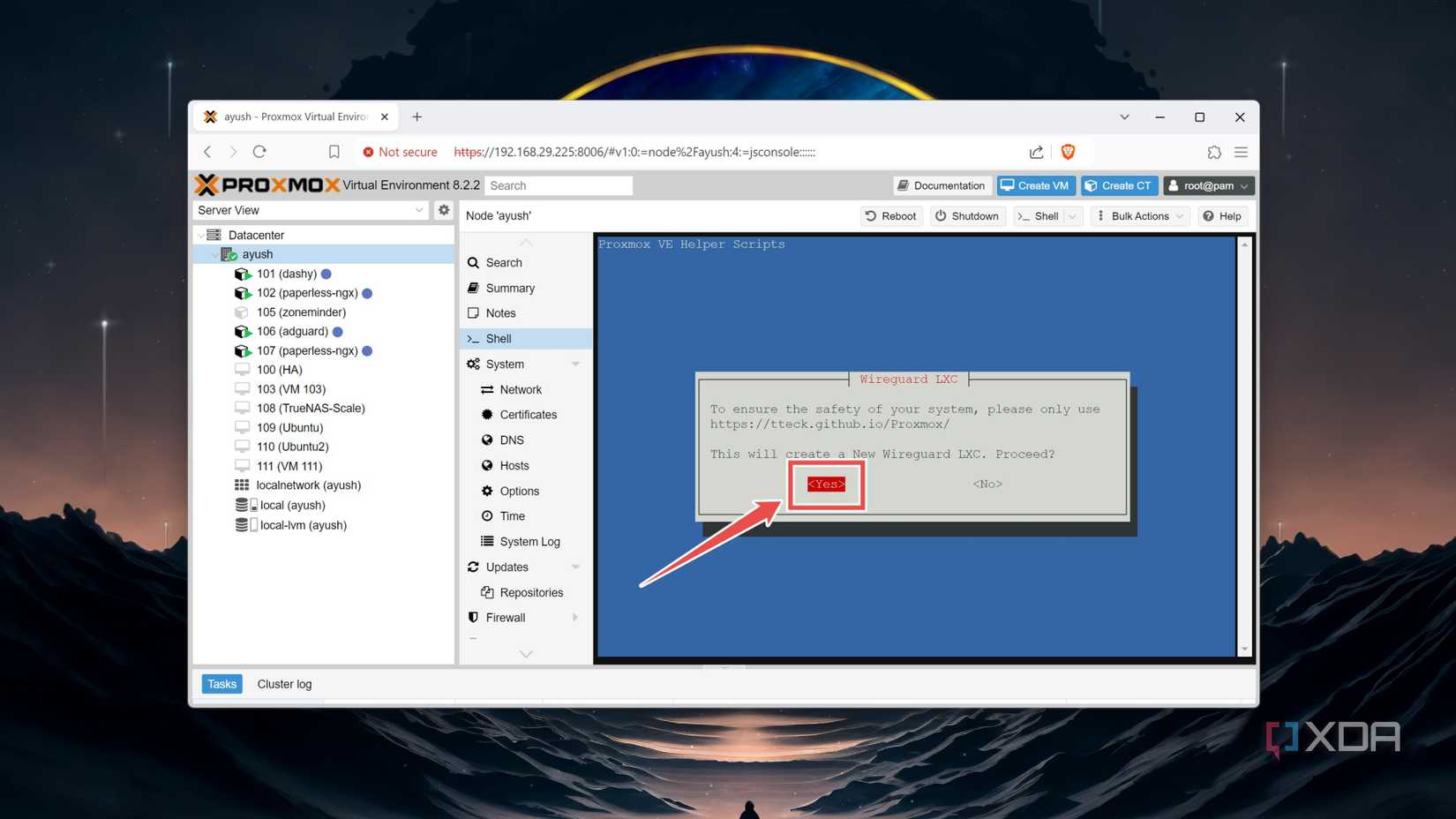Collapse the ayush node tree expander
1456x819 pixels.
click(214, 254)
